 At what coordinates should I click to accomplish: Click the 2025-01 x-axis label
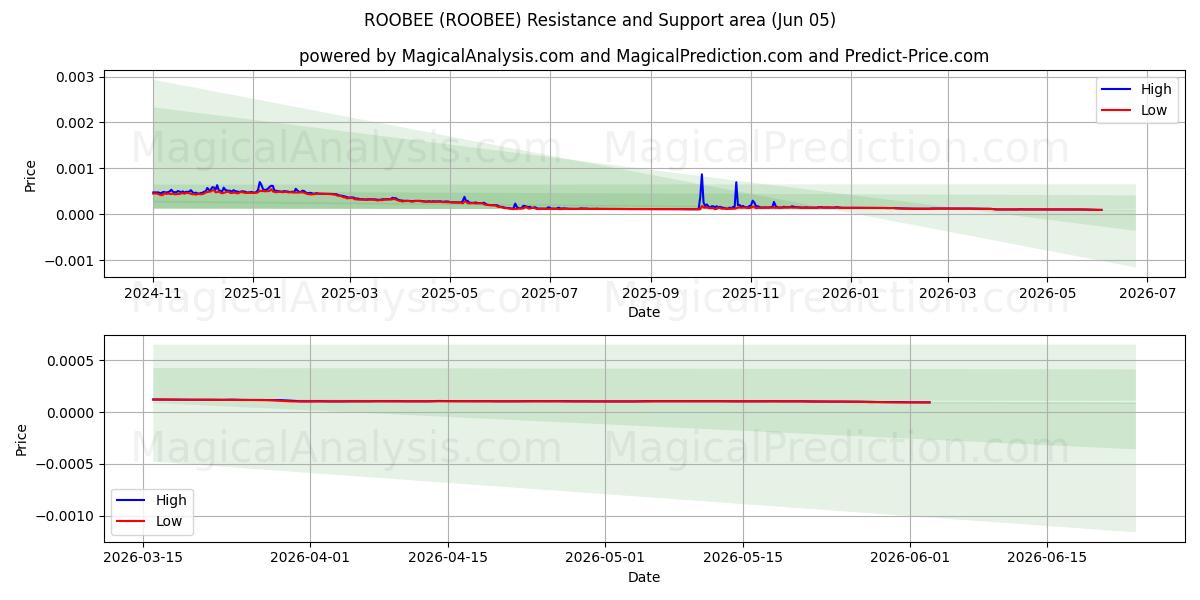click(x=252, y=294)
